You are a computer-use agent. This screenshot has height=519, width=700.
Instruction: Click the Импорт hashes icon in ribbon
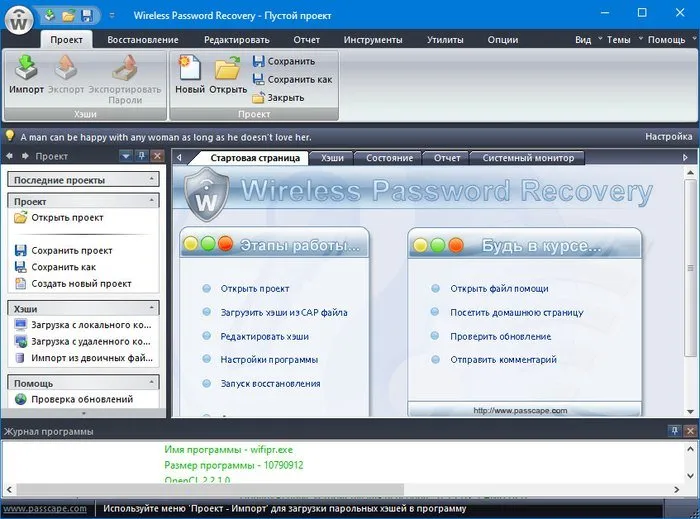(x=26, y=74)
